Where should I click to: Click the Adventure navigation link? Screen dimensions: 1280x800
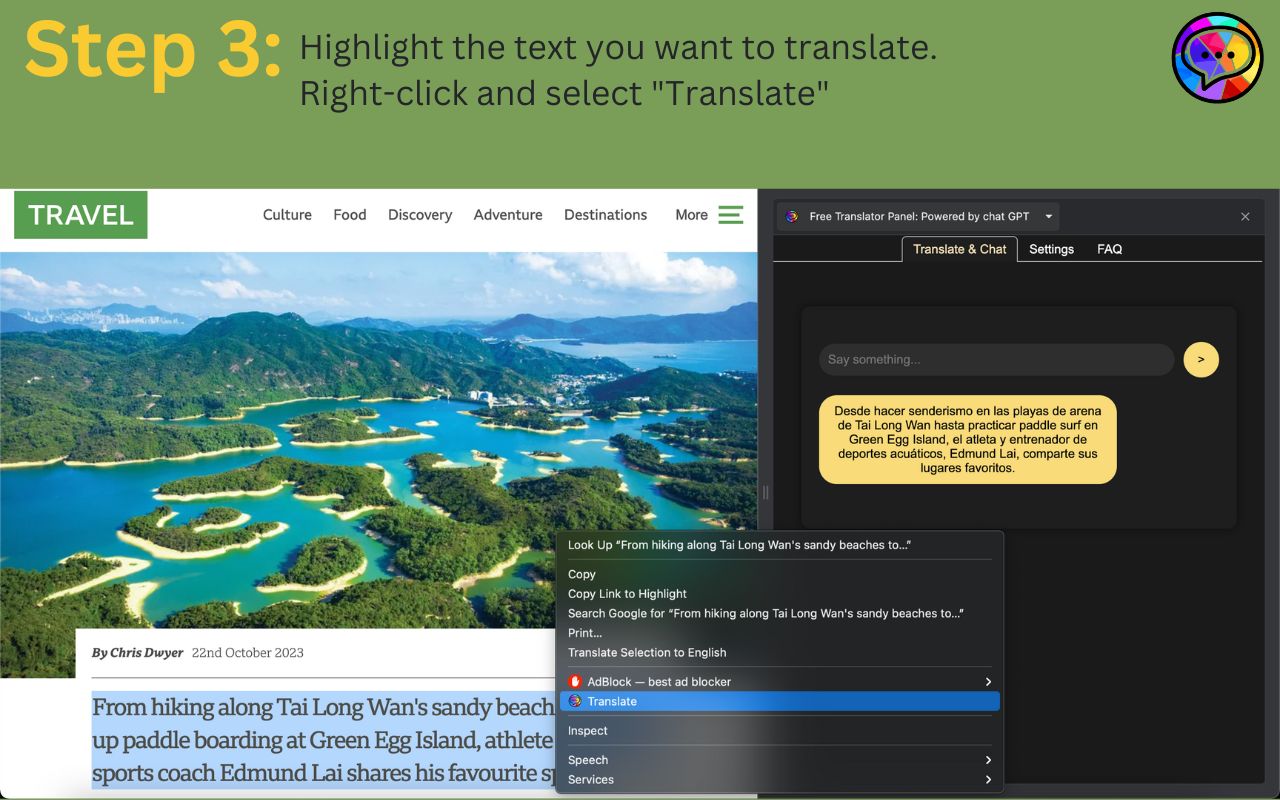(508, 214)
